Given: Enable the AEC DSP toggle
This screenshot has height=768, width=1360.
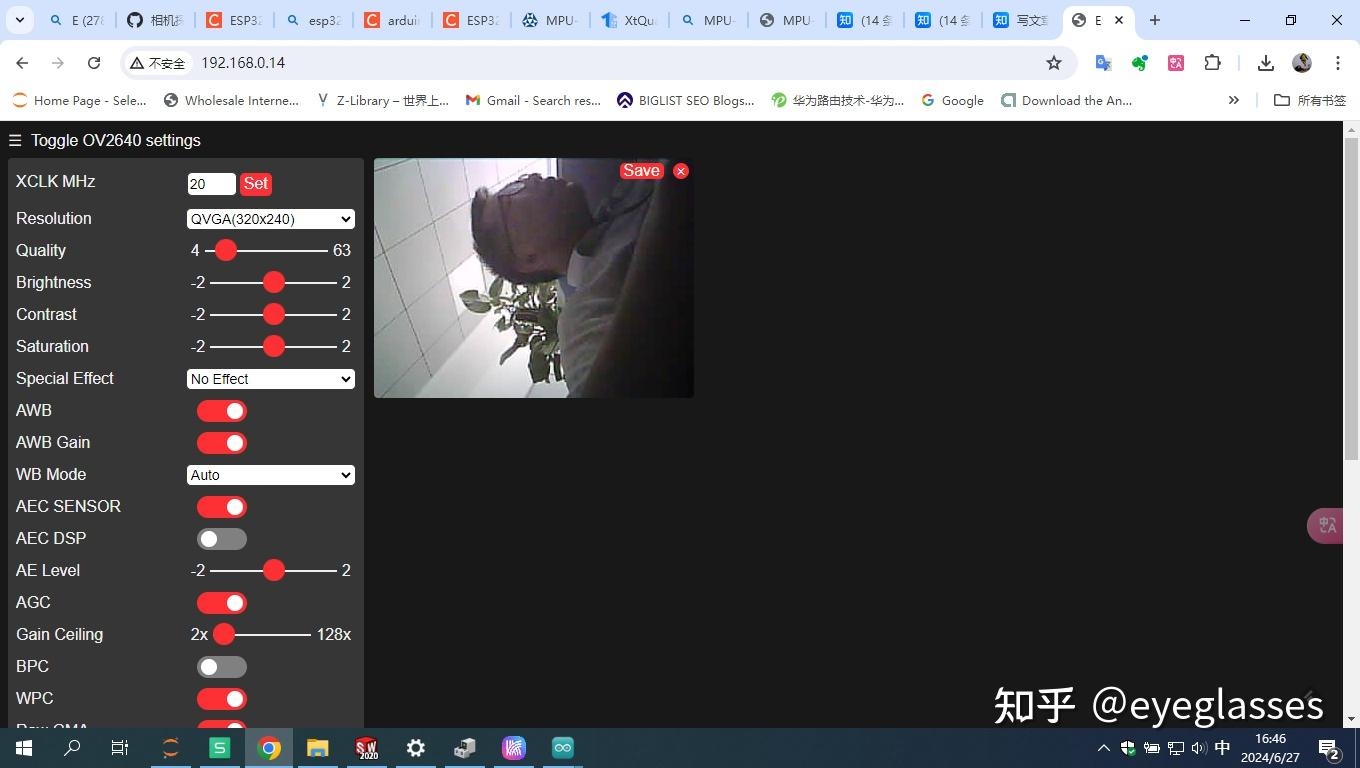Looking at the screenshot, I should (x=221, y=538).
